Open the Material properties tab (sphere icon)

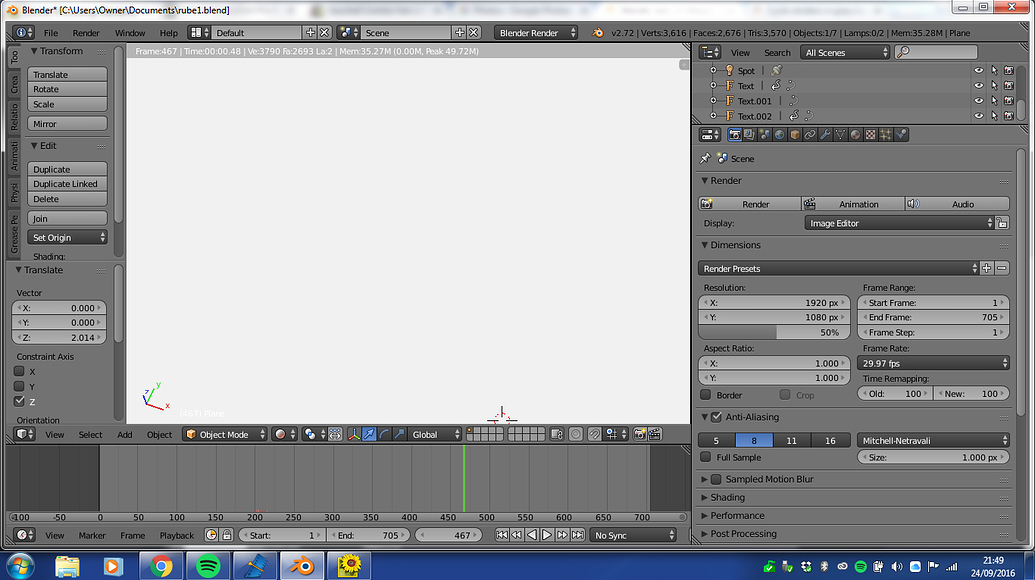pyautogui.click(x=855, y=135)
